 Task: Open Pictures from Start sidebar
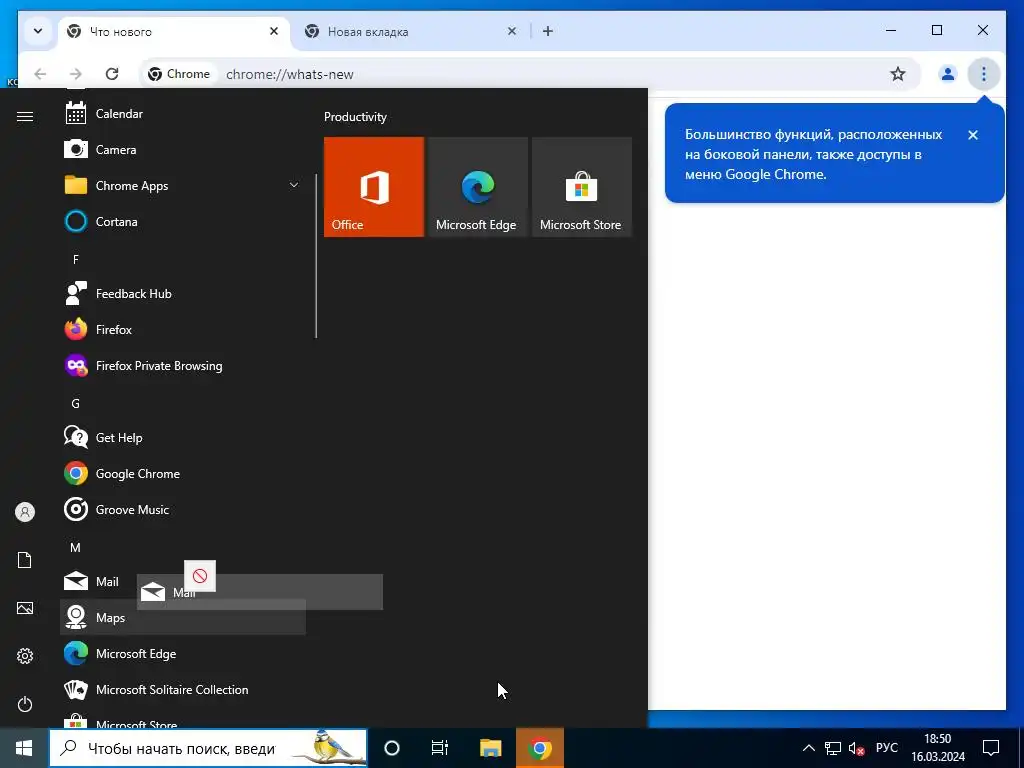point(25,608)
